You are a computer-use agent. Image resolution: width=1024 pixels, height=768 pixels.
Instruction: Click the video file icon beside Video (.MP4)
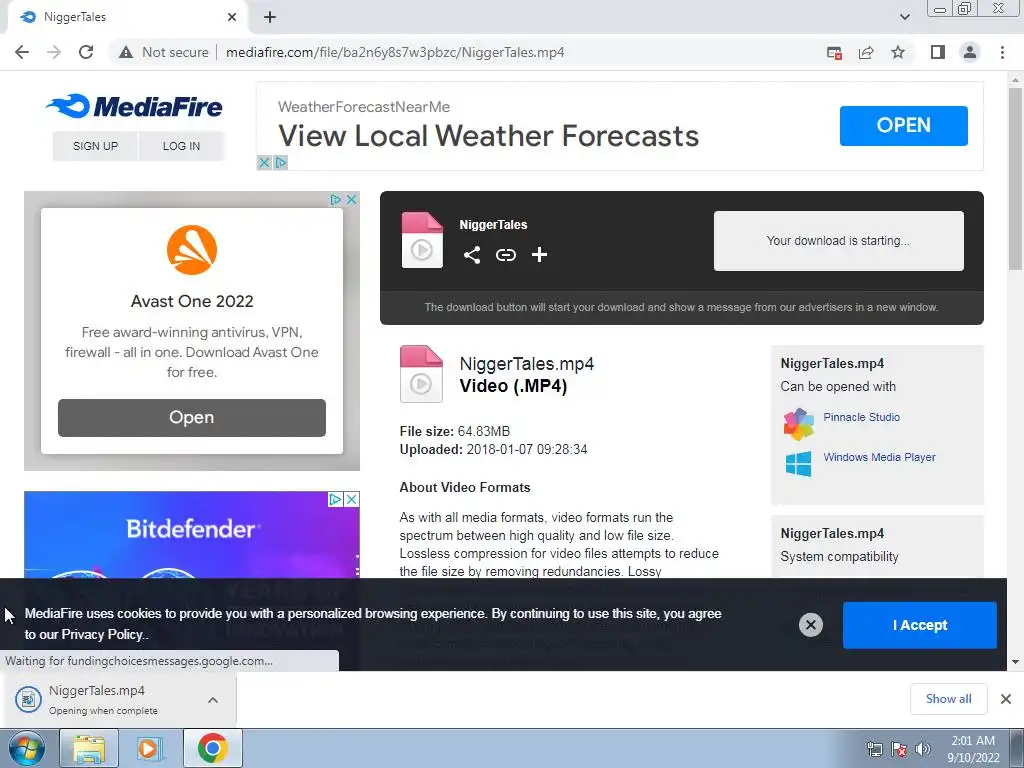click(421, 374)
